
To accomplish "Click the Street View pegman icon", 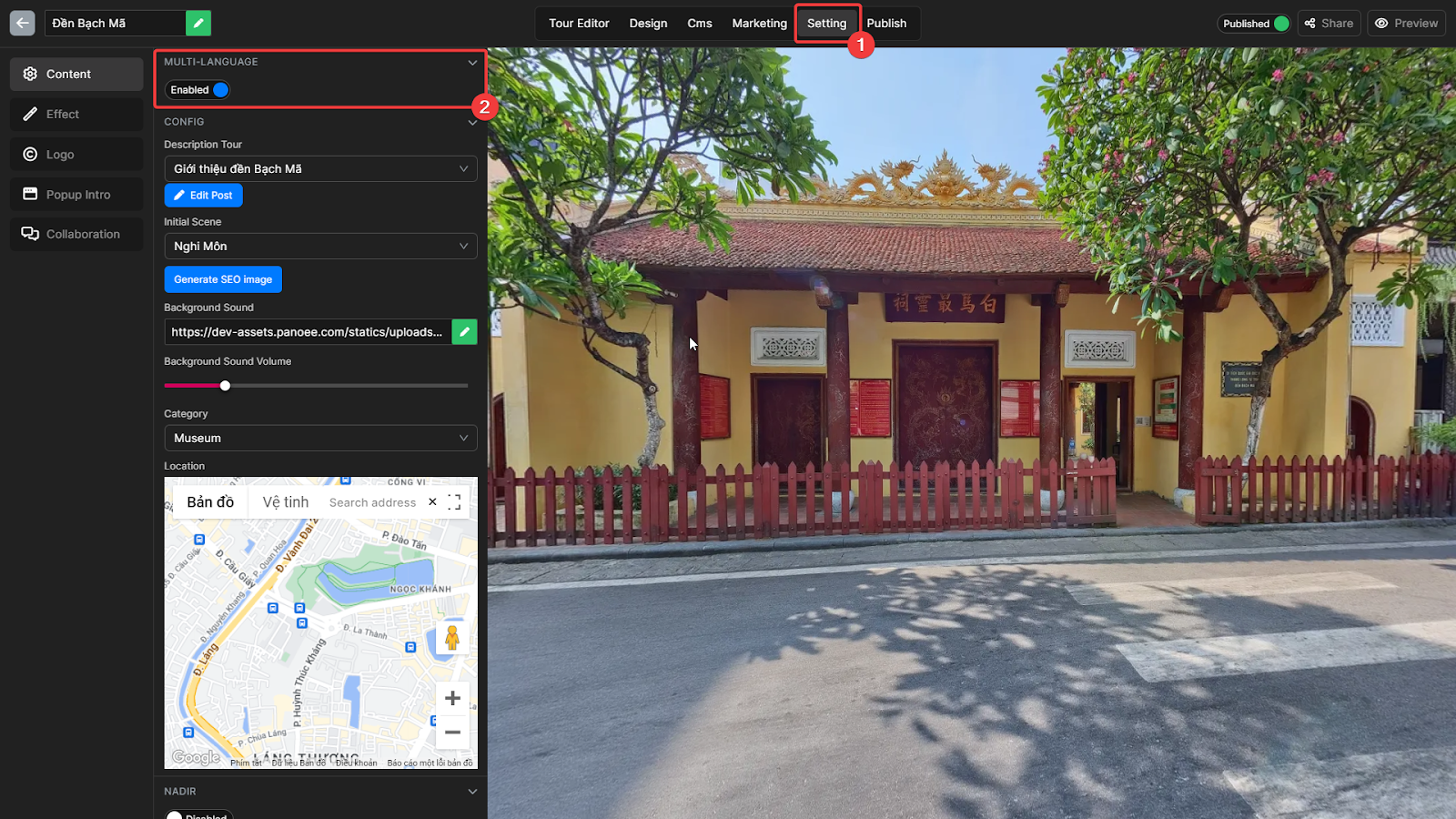I will pyautogui.click(x=452, y=637).
